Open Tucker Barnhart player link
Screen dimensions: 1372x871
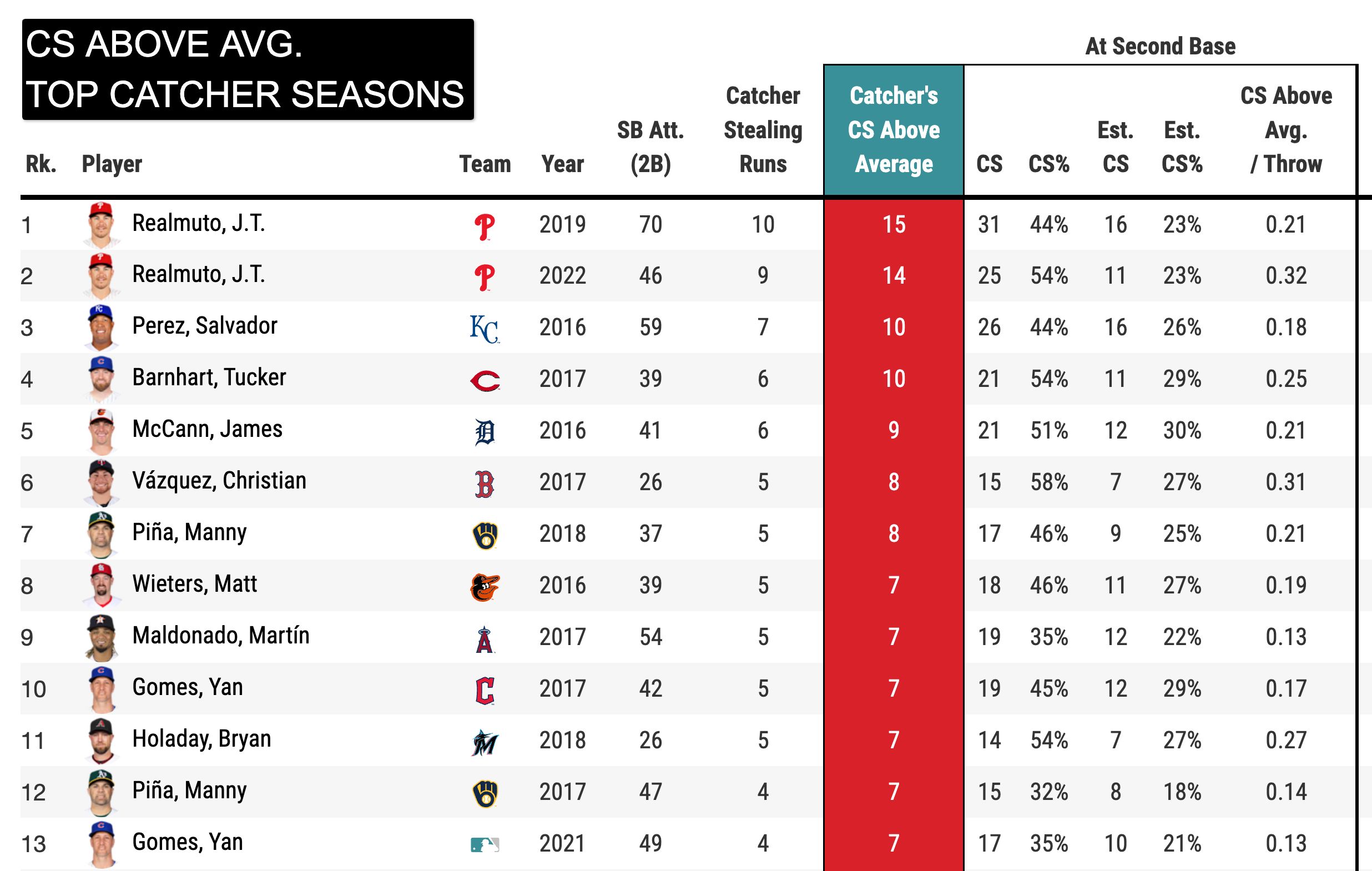[x=209, y=377]
